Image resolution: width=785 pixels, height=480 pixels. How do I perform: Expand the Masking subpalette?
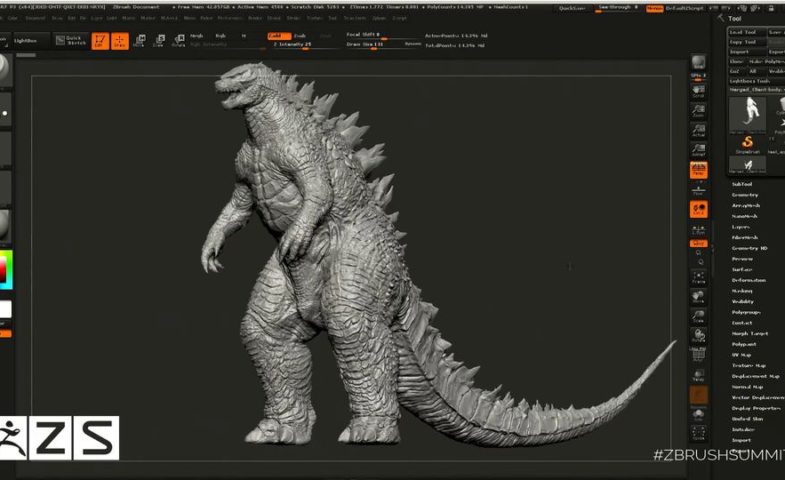point(742,291)
